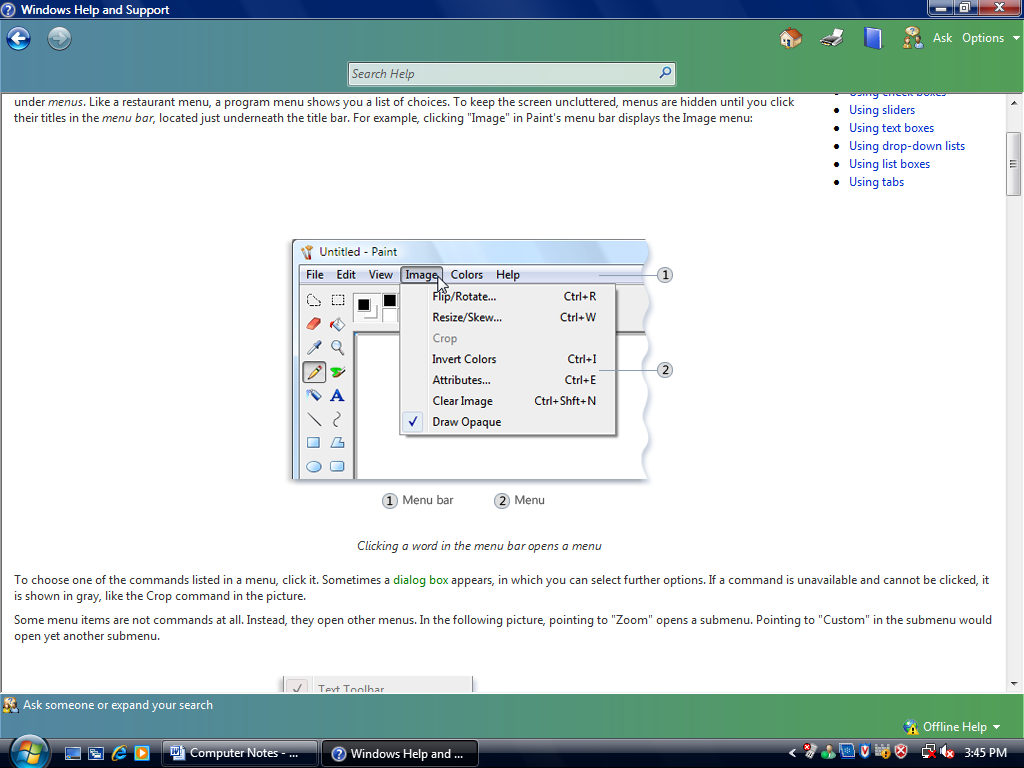Image resolution: width=1024 pixels, height=768 pixels.
Task: Select the rectangular Select tool in Paint picture
Action: point(338,300)
